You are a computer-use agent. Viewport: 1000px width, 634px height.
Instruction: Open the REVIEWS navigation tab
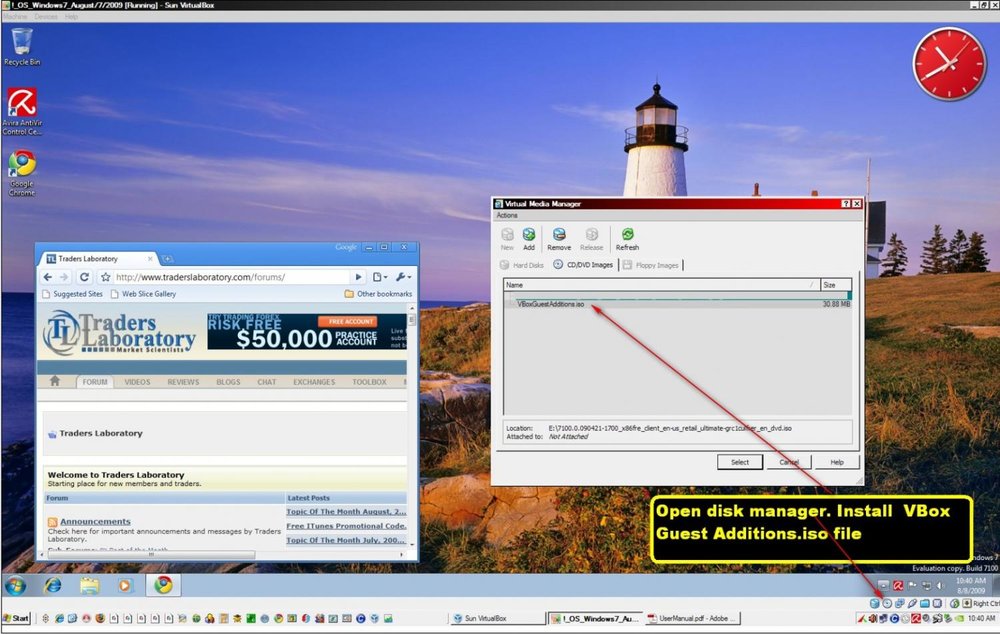click(x=183, y=382)
